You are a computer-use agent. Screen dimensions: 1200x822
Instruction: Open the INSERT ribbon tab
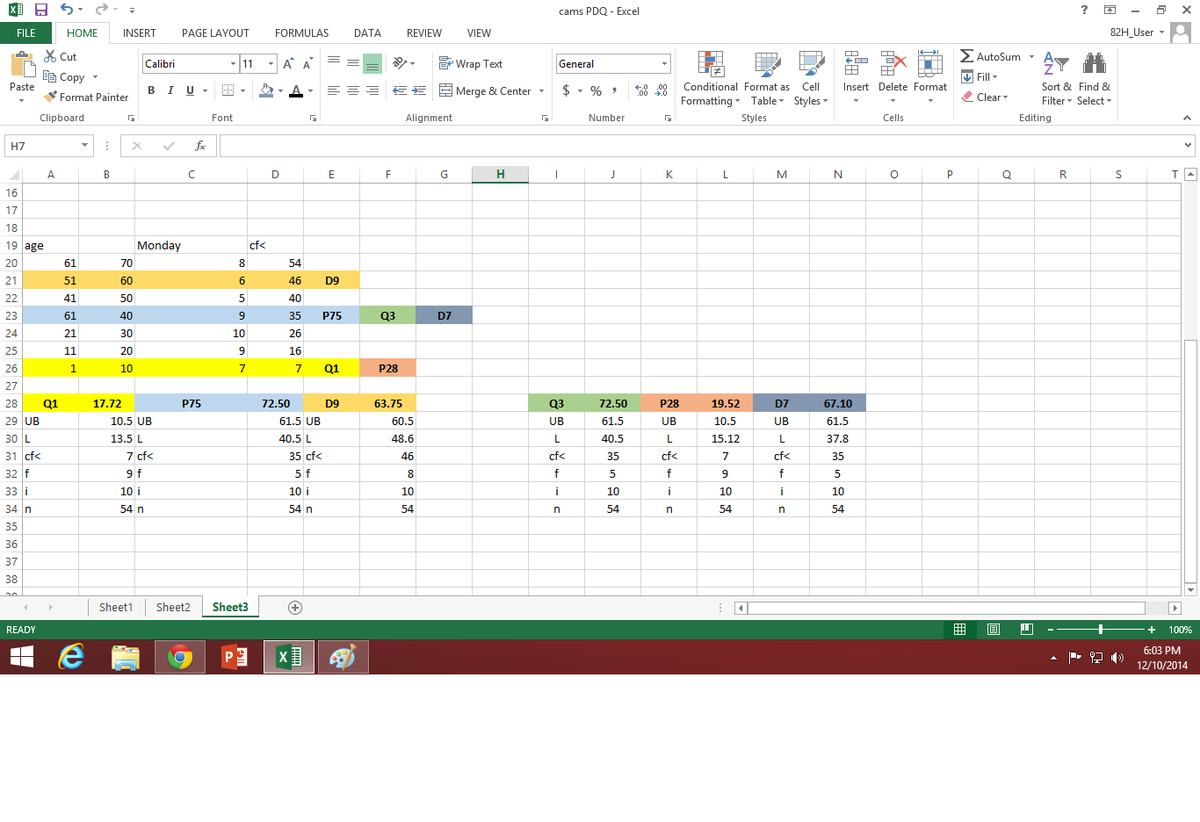[x=139, y=33]
